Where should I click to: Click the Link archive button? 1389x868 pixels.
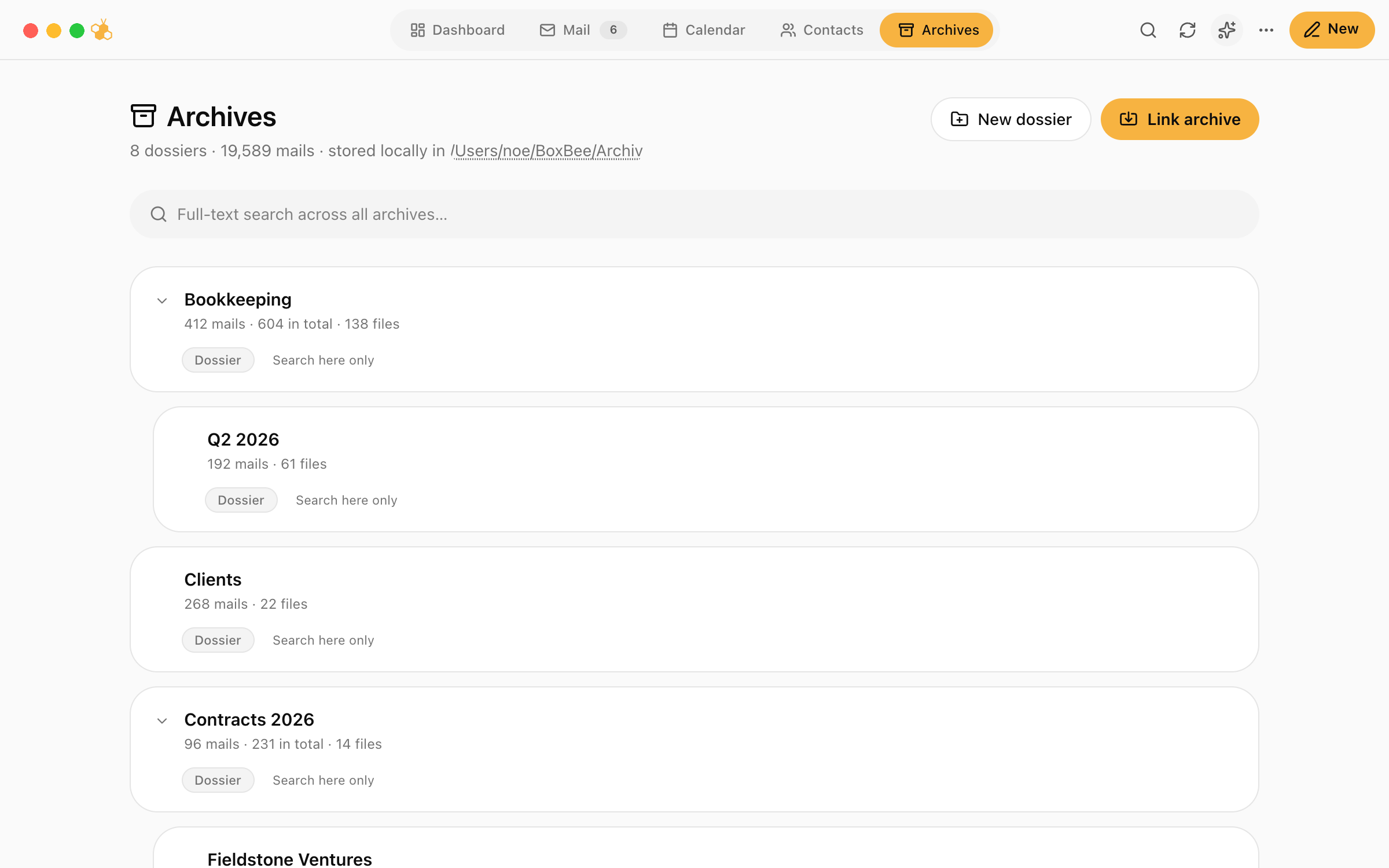[1179, 119]
